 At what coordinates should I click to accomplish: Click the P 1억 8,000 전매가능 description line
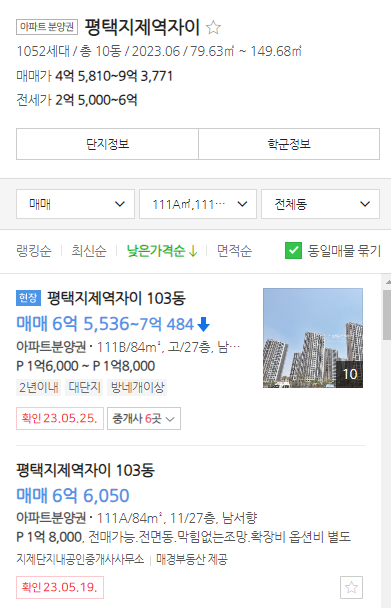pos(183,537)
